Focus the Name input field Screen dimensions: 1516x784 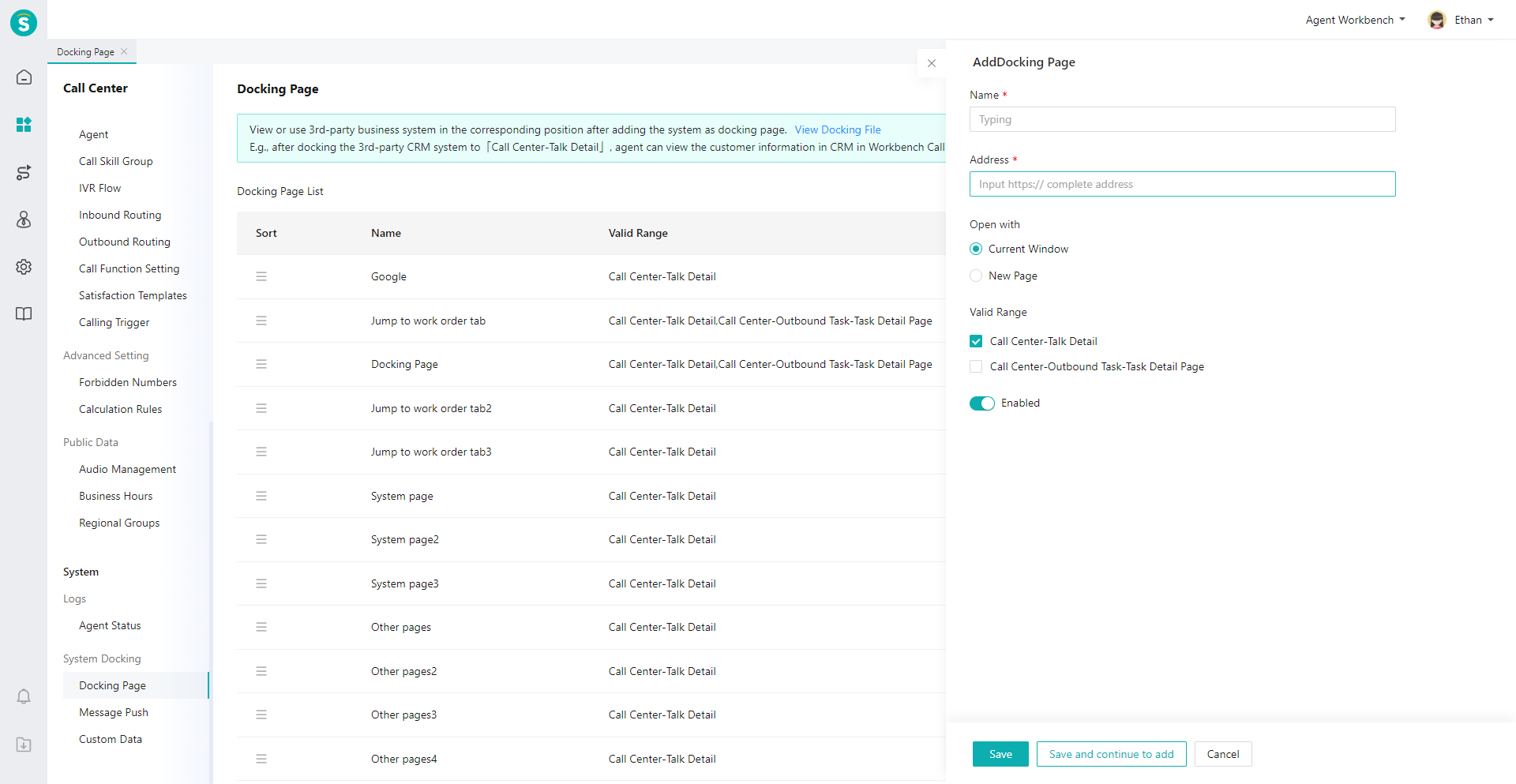click(x=1182, y=119)
